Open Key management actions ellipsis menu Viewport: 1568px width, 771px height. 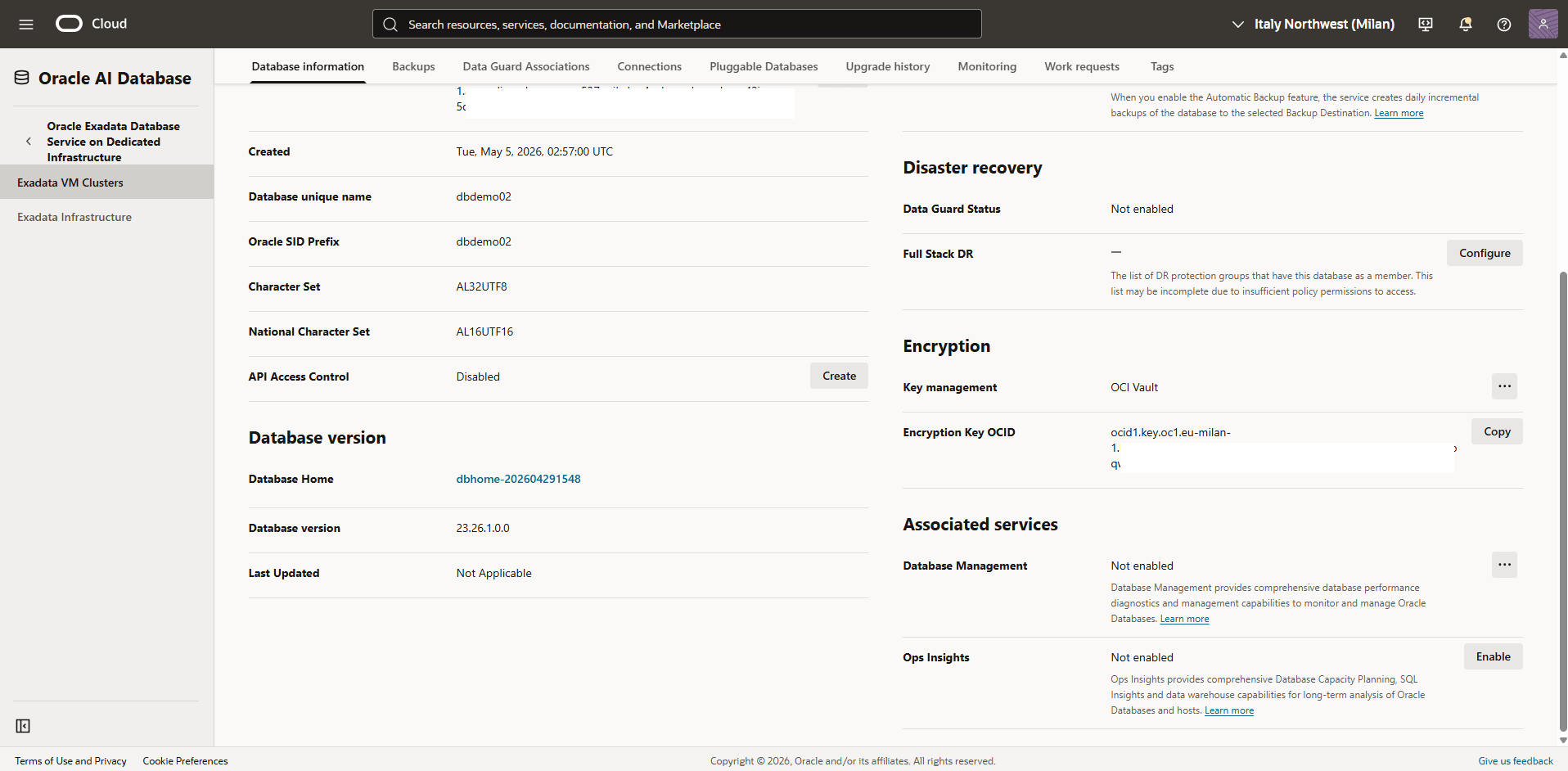click(1504, 386)
